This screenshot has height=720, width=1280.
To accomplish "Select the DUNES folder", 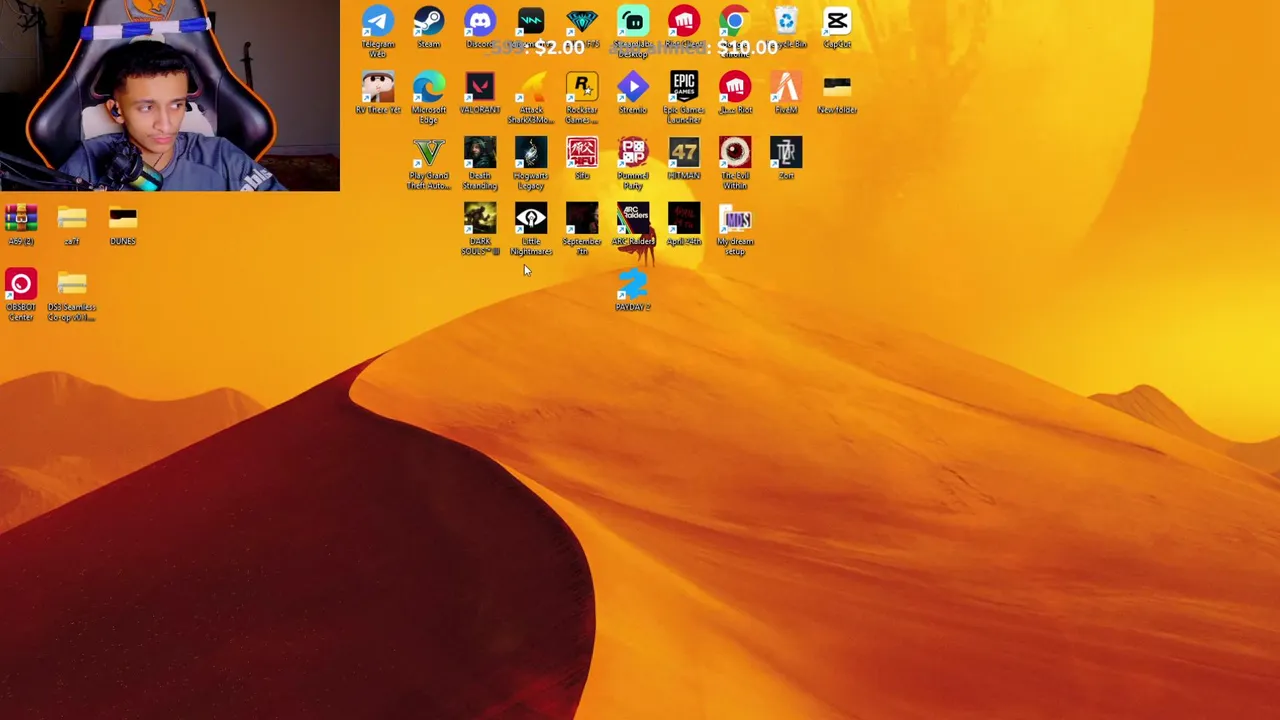I will 123,224.
